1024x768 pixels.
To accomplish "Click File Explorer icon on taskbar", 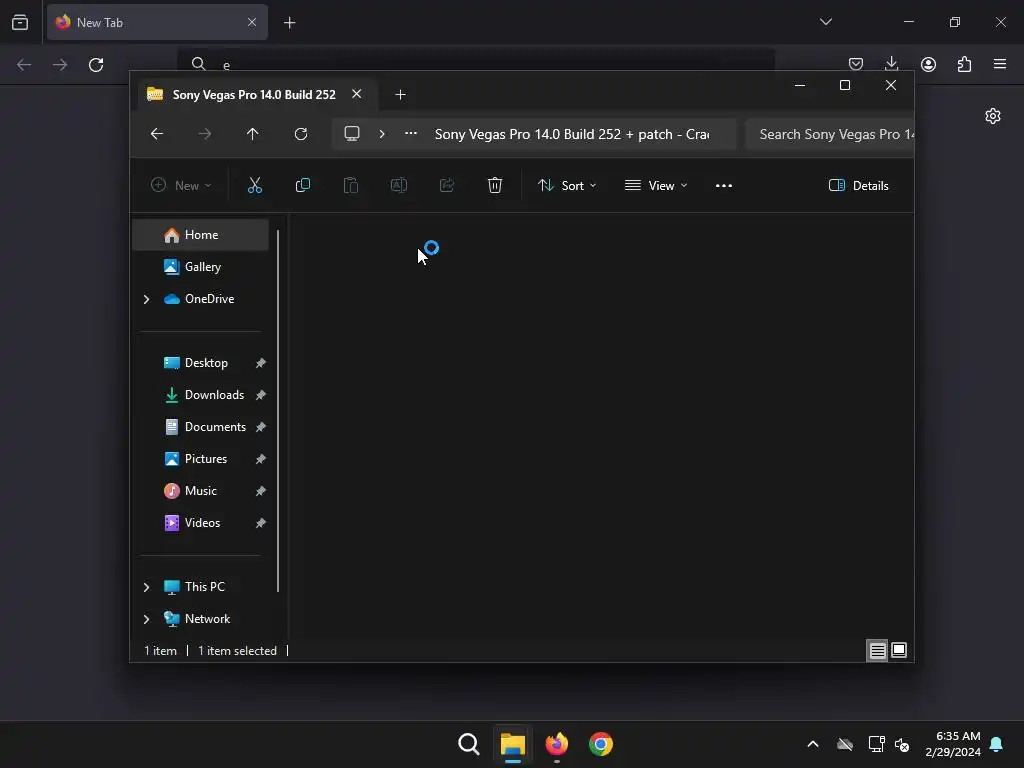I will [513, 744].
